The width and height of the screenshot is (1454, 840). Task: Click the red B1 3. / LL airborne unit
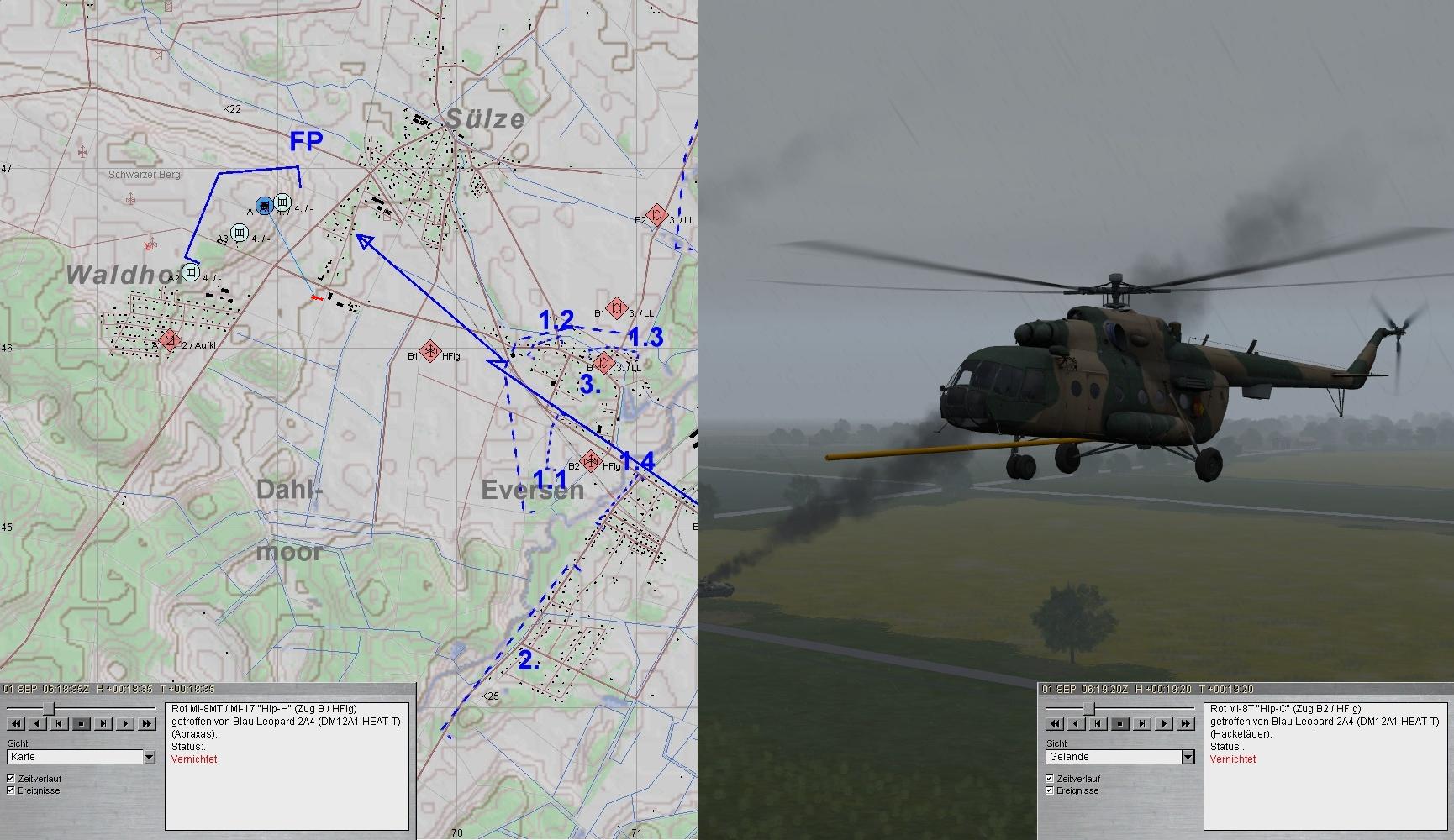(x=618, y=308)
